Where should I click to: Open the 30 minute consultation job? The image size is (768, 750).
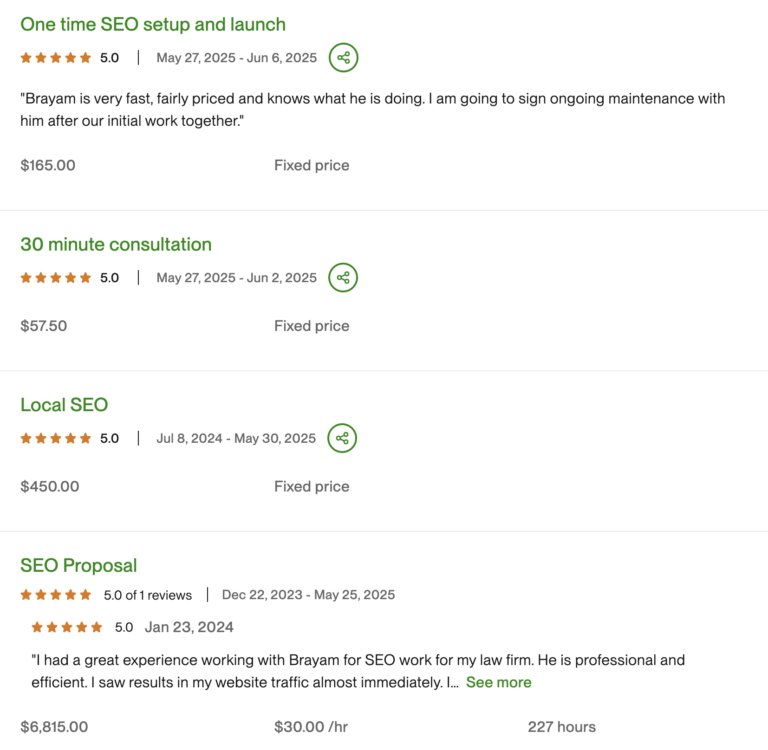[x=116, y=244]
